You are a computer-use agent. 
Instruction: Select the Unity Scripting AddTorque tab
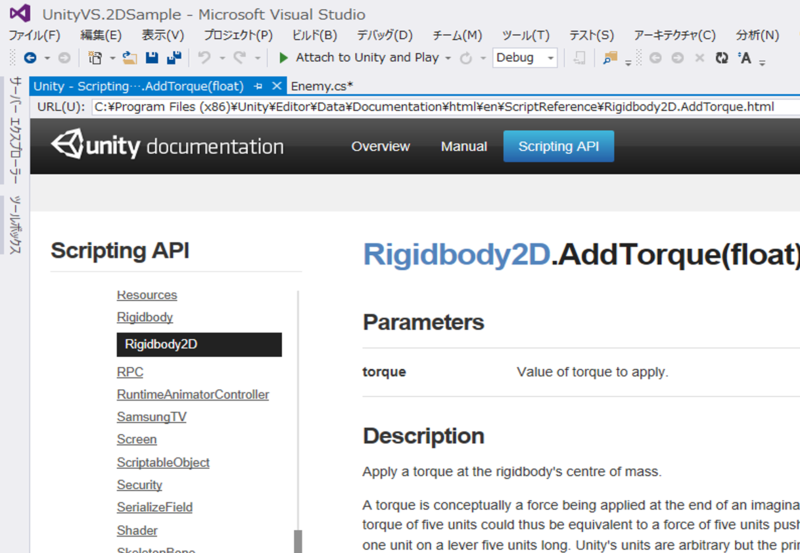(139, 86)
